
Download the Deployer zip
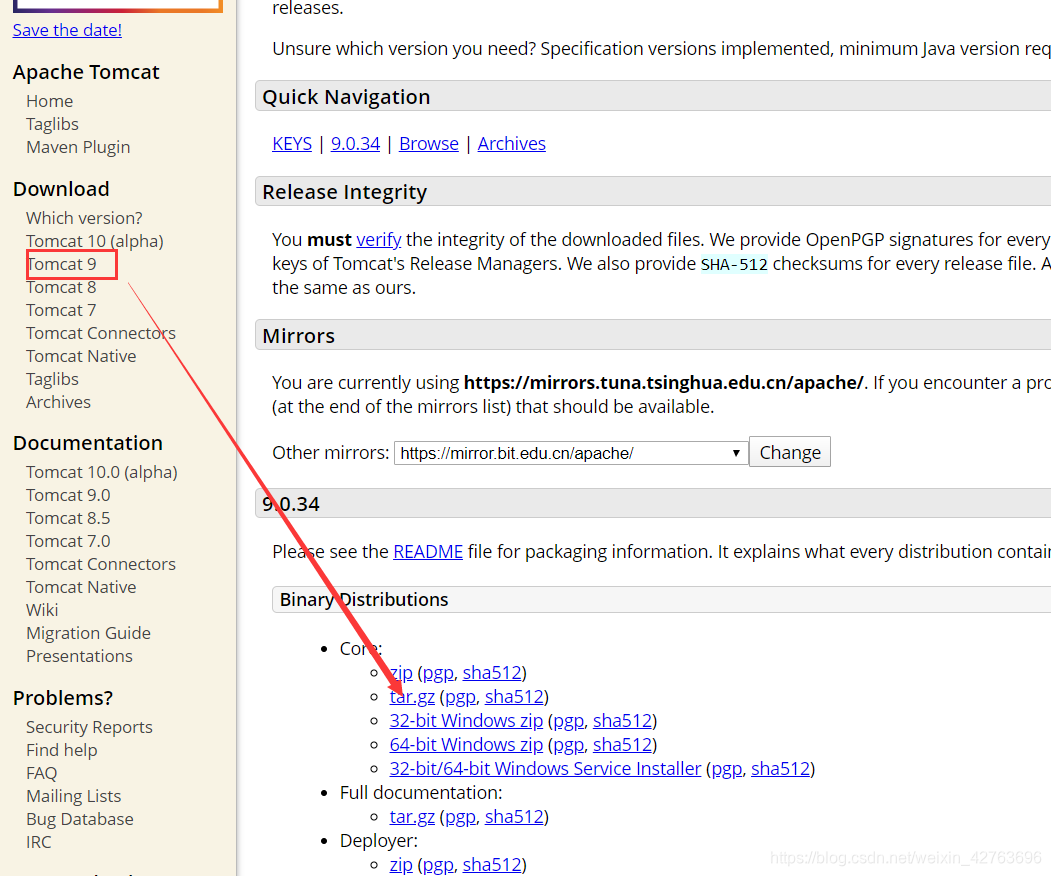tap(401, 865)
